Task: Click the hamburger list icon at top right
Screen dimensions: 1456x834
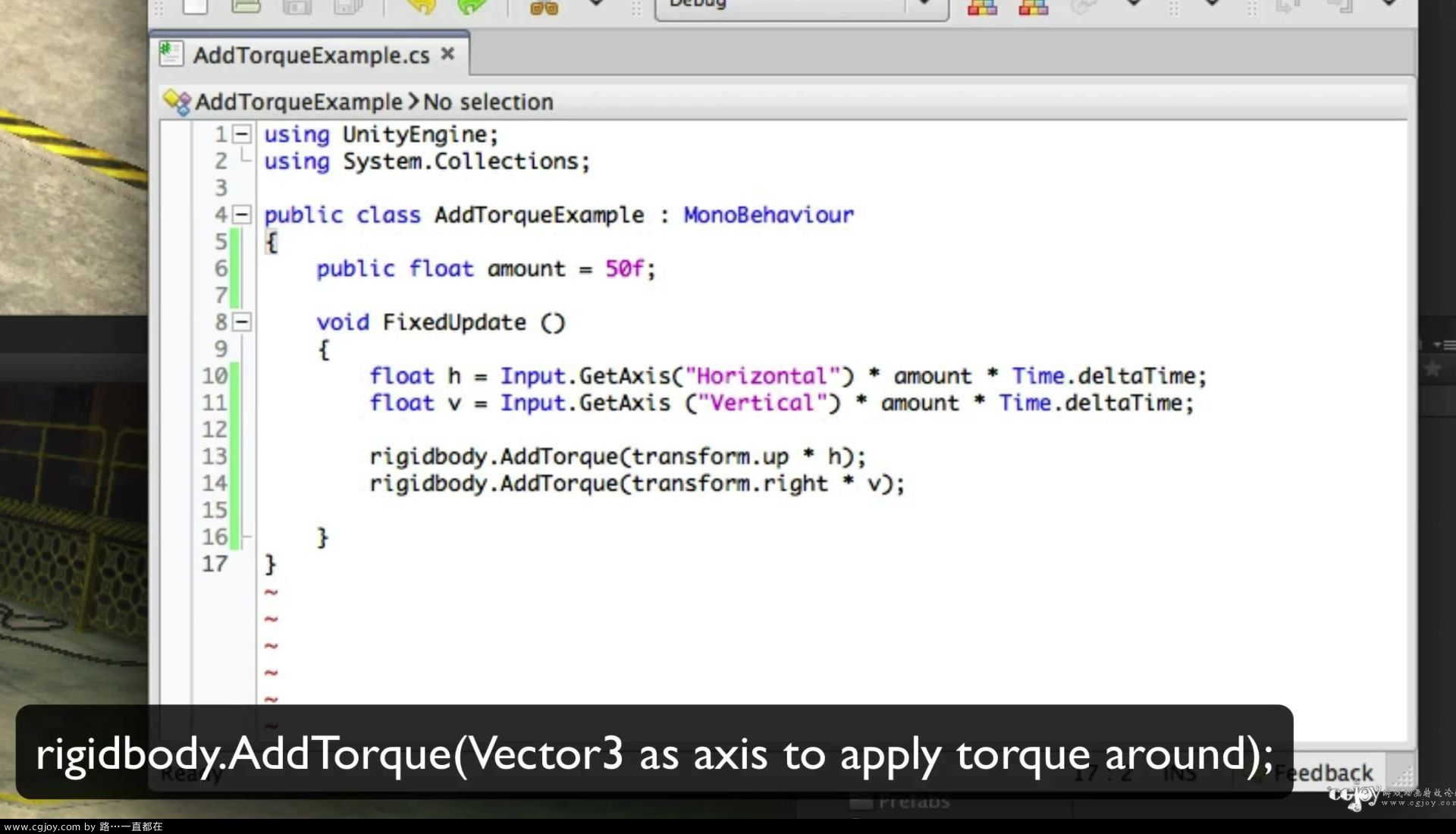Action: 1448,344
